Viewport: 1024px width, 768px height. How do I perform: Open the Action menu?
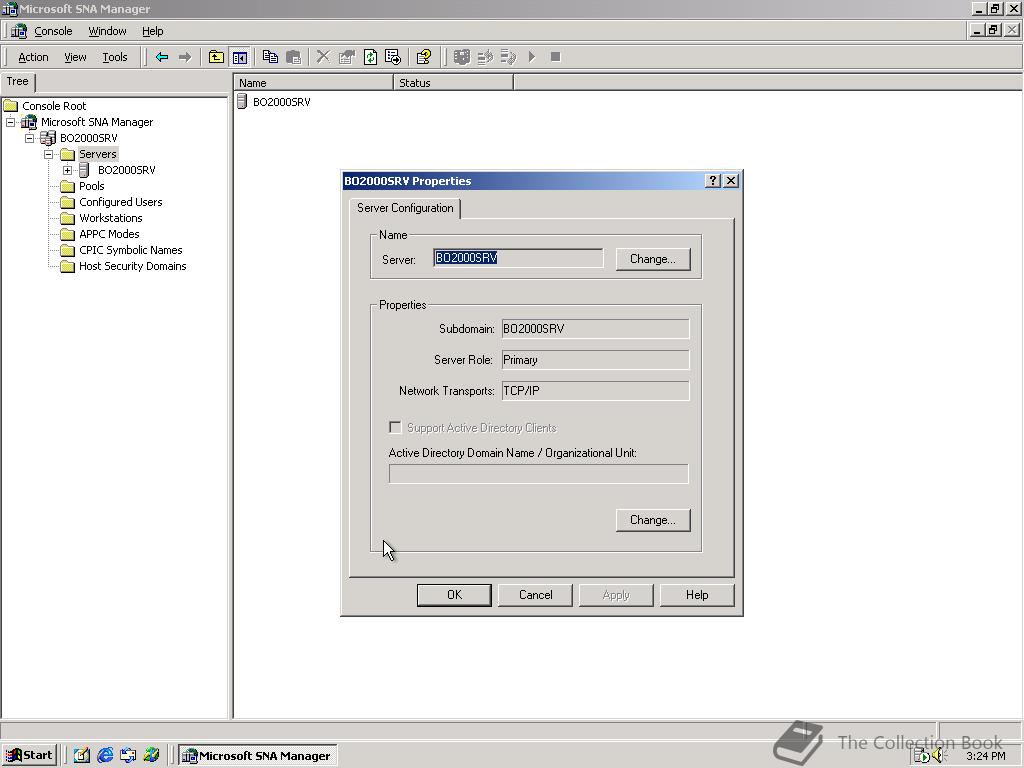coord(33,57)
